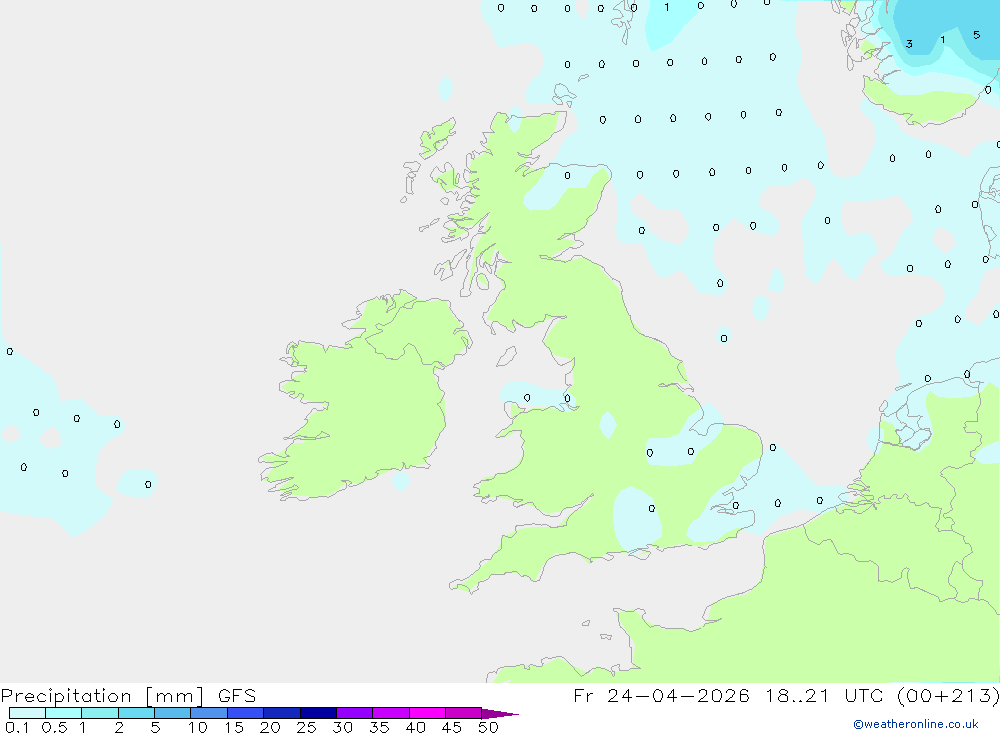Pick the dark navy swatch between 25 and 30
Viewport: 1000px width, 733px height.
pyautogui.click(x=318, y=713)
